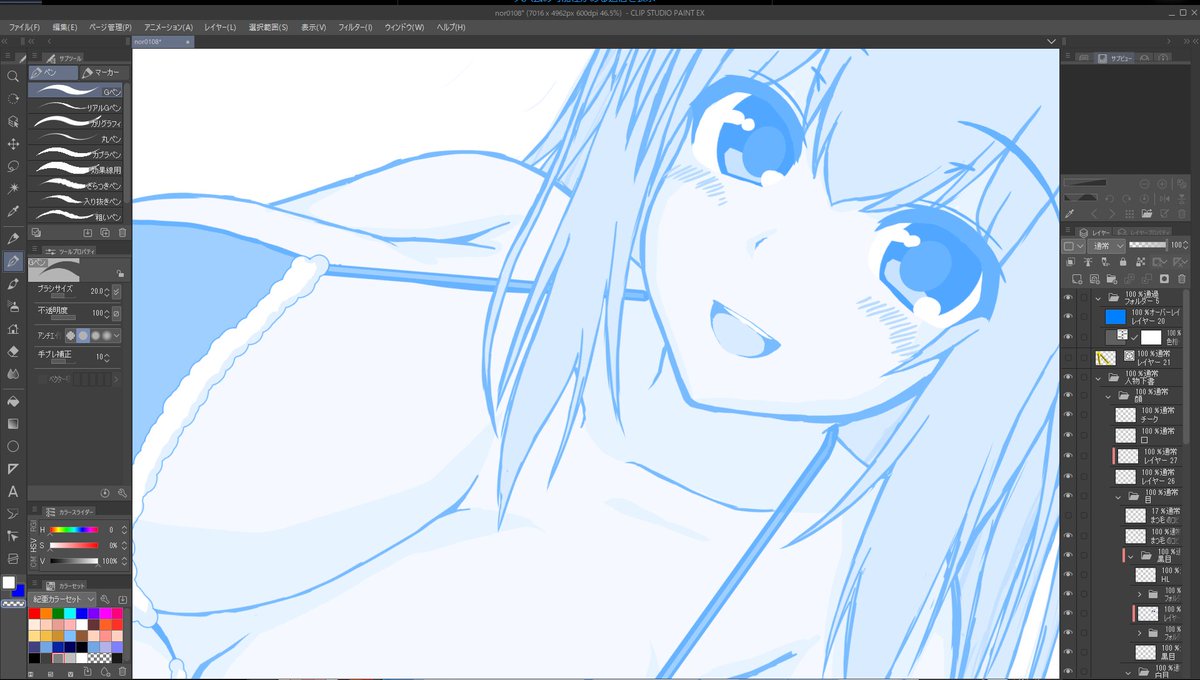
Task: Click the Value brightness slider bar
Action: 74,561
